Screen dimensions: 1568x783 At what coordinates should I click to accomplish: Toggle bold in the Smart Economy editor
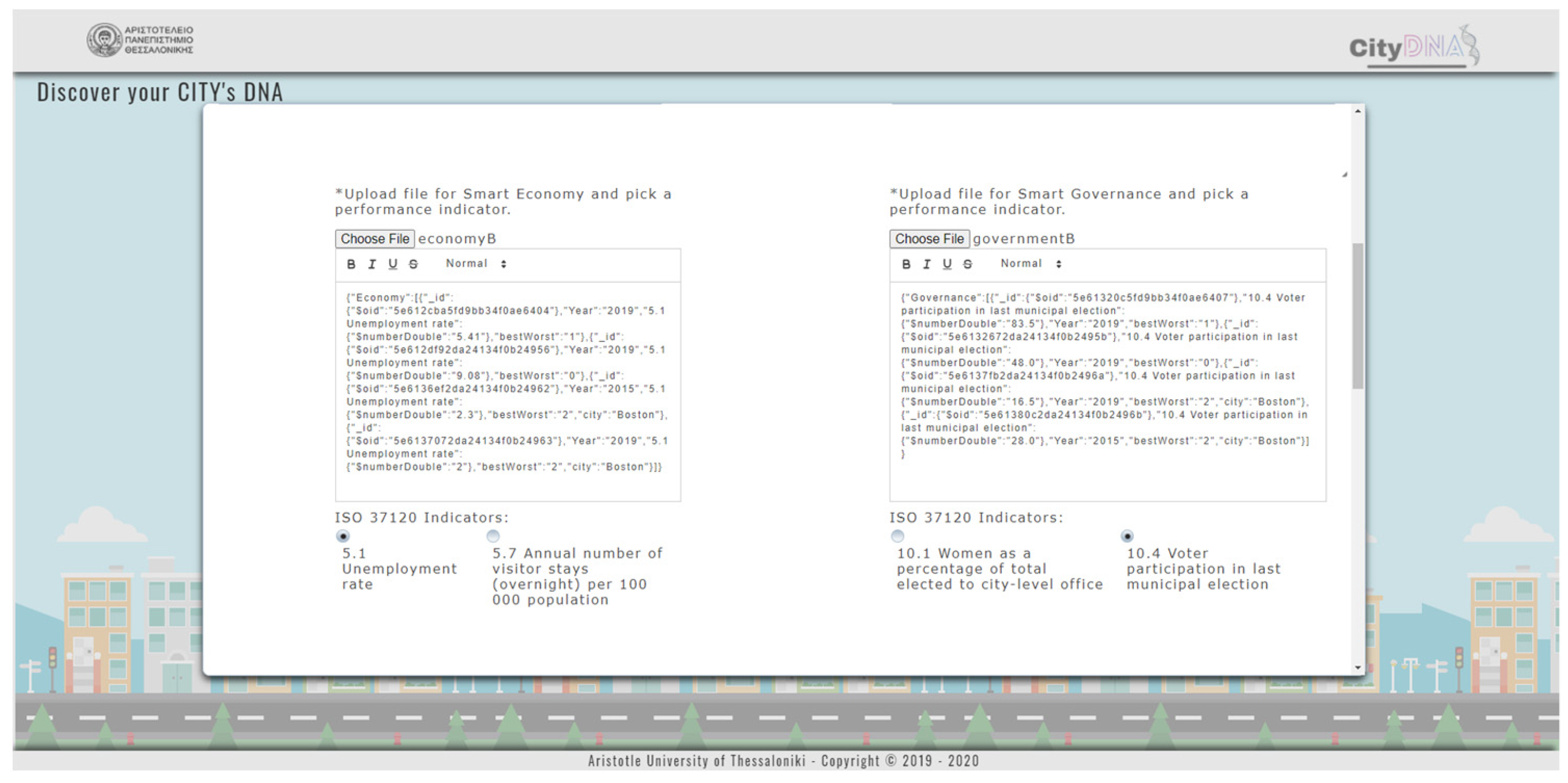point(351,264)
